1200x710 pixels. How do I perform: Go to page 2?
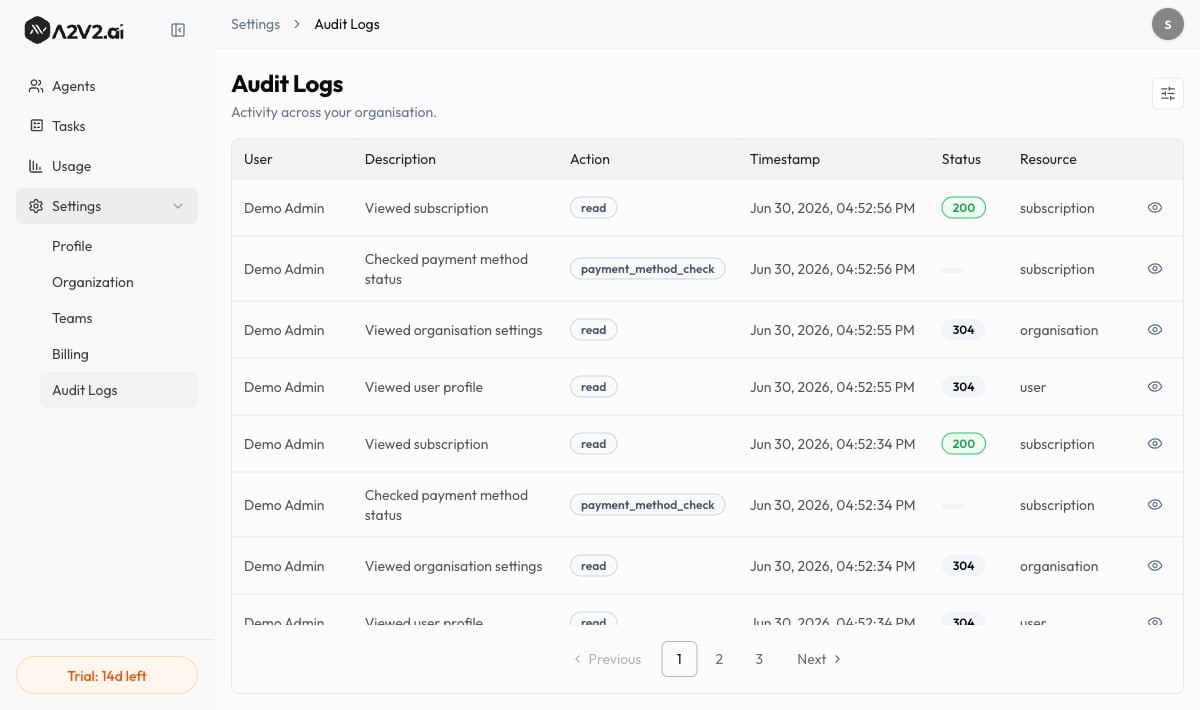coord(719,659)
